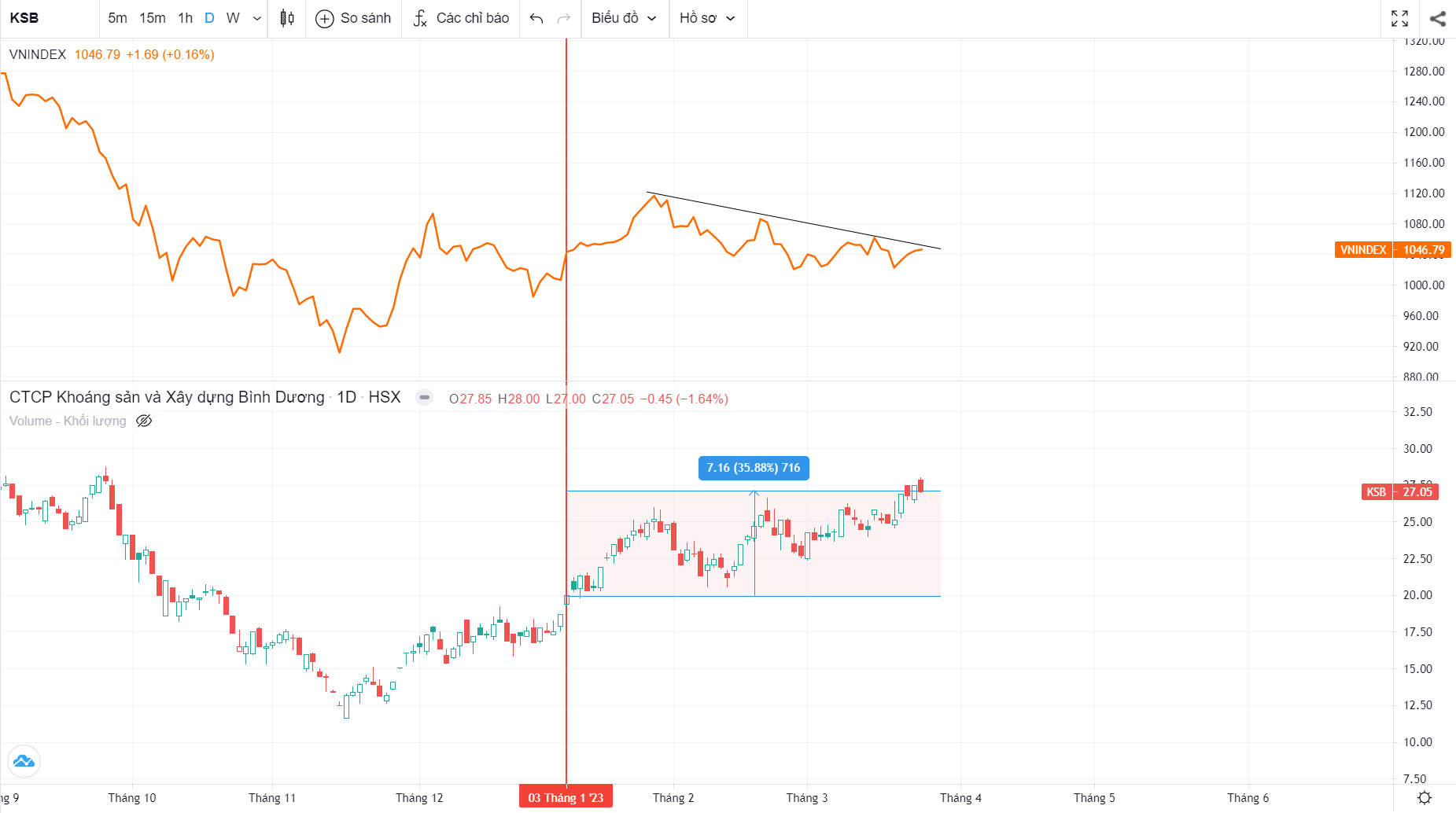Click the 03 Tháng 1 '23 date marker
1456x813 pixels.
pos(566,797)
